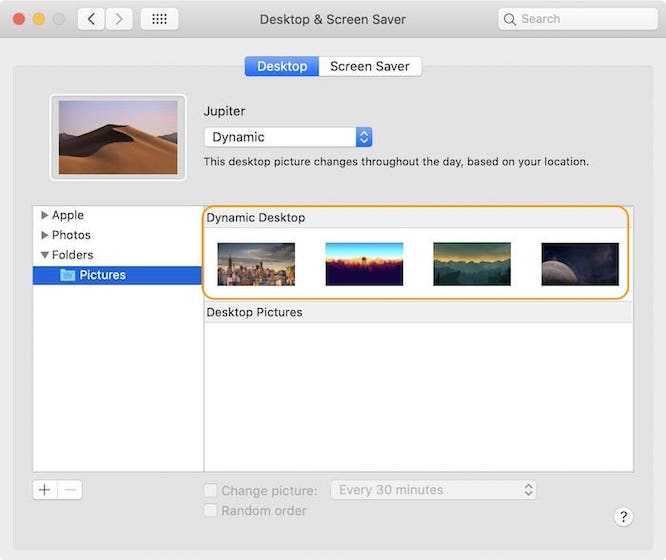This screenshot has height=560, width=666.
Task: Choose the sunset silhouette dynamic wallpaper
Action: click(x=364, y=264)
